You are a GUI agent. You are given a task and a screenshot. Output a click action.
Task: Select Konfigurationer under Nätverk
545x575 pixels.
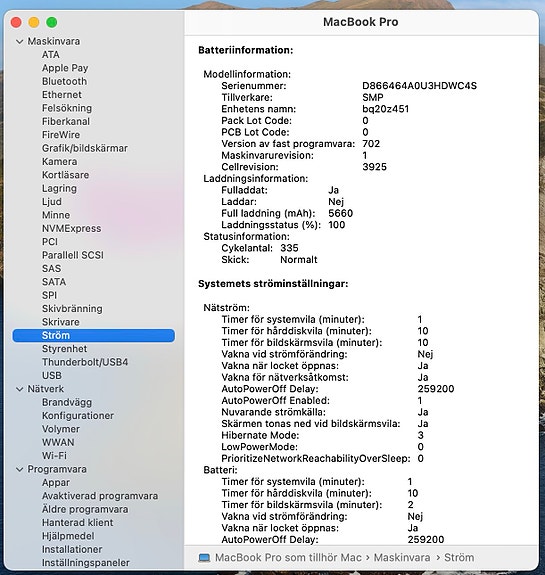[78, 416]
